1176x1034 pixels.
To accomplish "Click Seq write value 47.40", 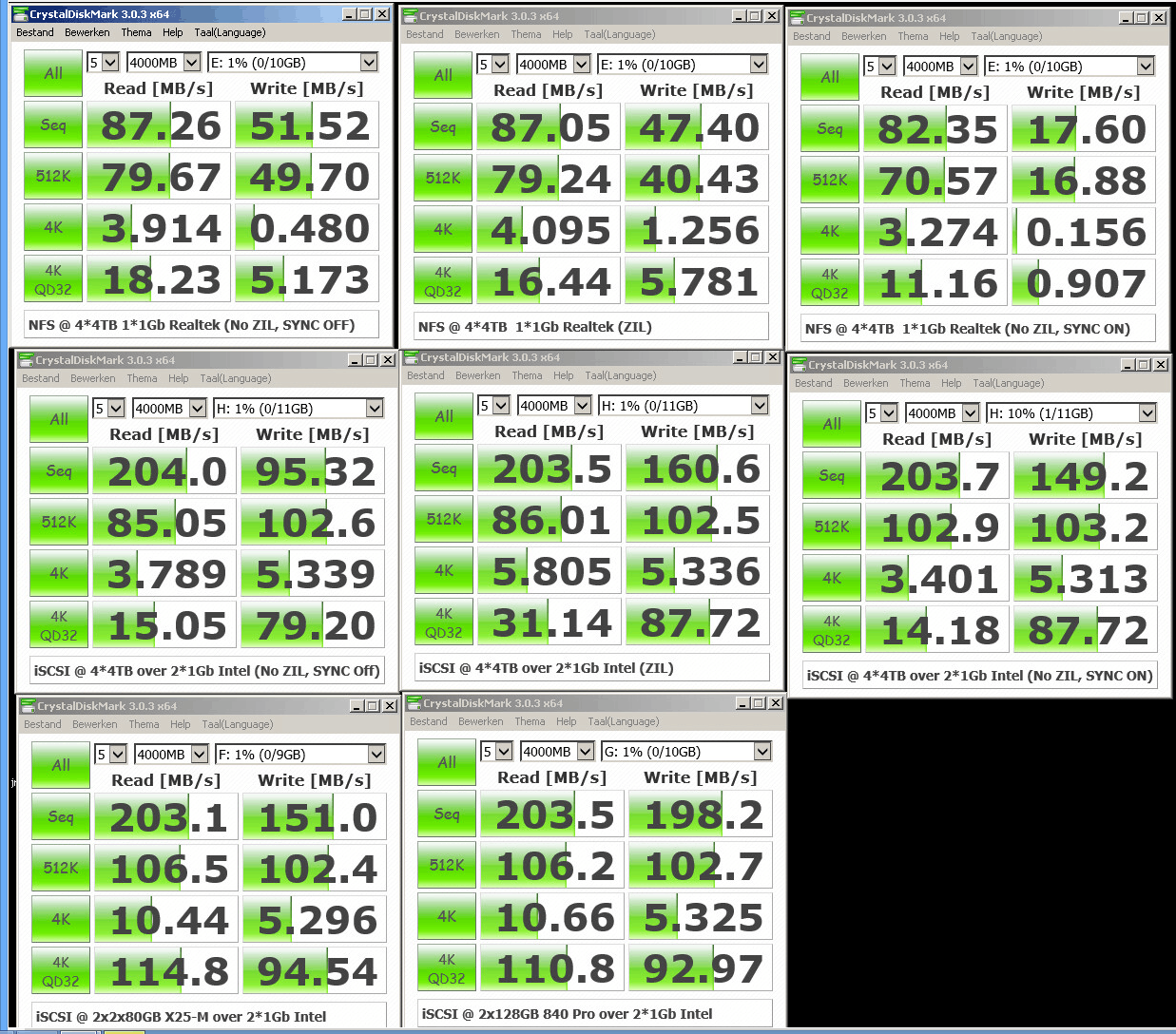I will (x=697, y=127).
